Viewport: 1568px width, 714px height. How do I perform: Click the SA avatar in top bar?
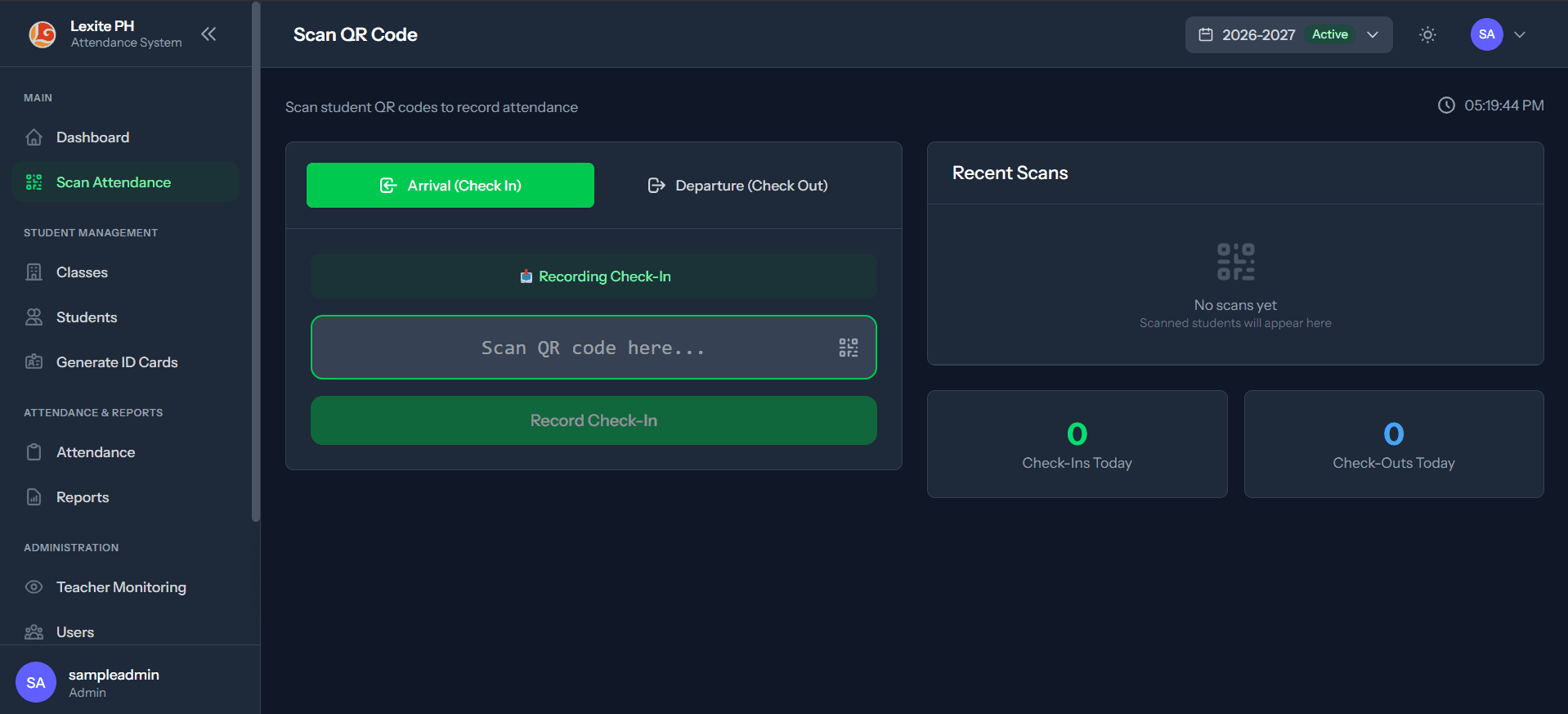pos(1486,34)
